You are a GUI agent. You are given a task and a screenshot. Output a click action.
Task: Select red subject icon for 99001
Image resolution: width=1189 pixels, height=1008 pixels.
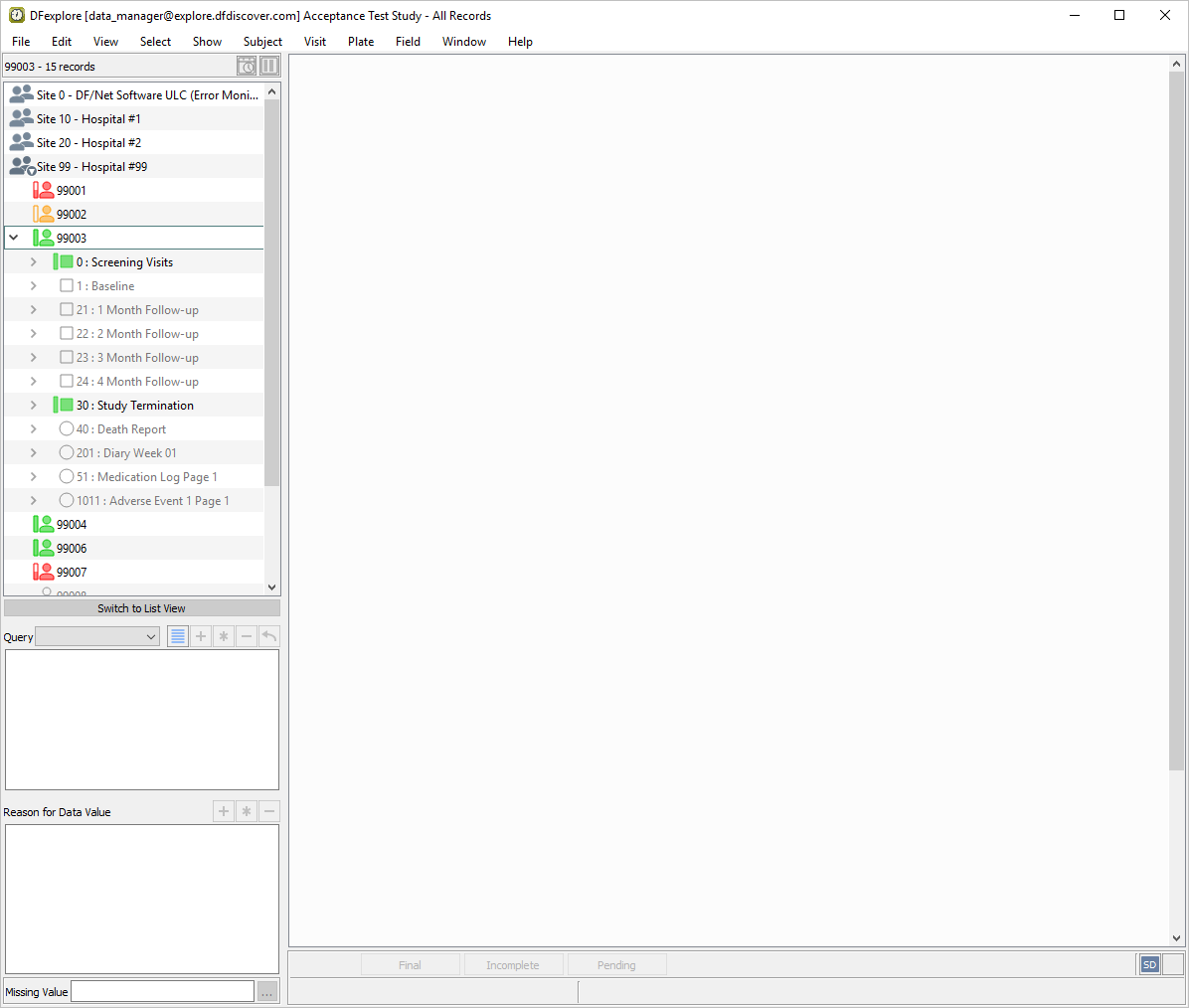tap(43, 190)
